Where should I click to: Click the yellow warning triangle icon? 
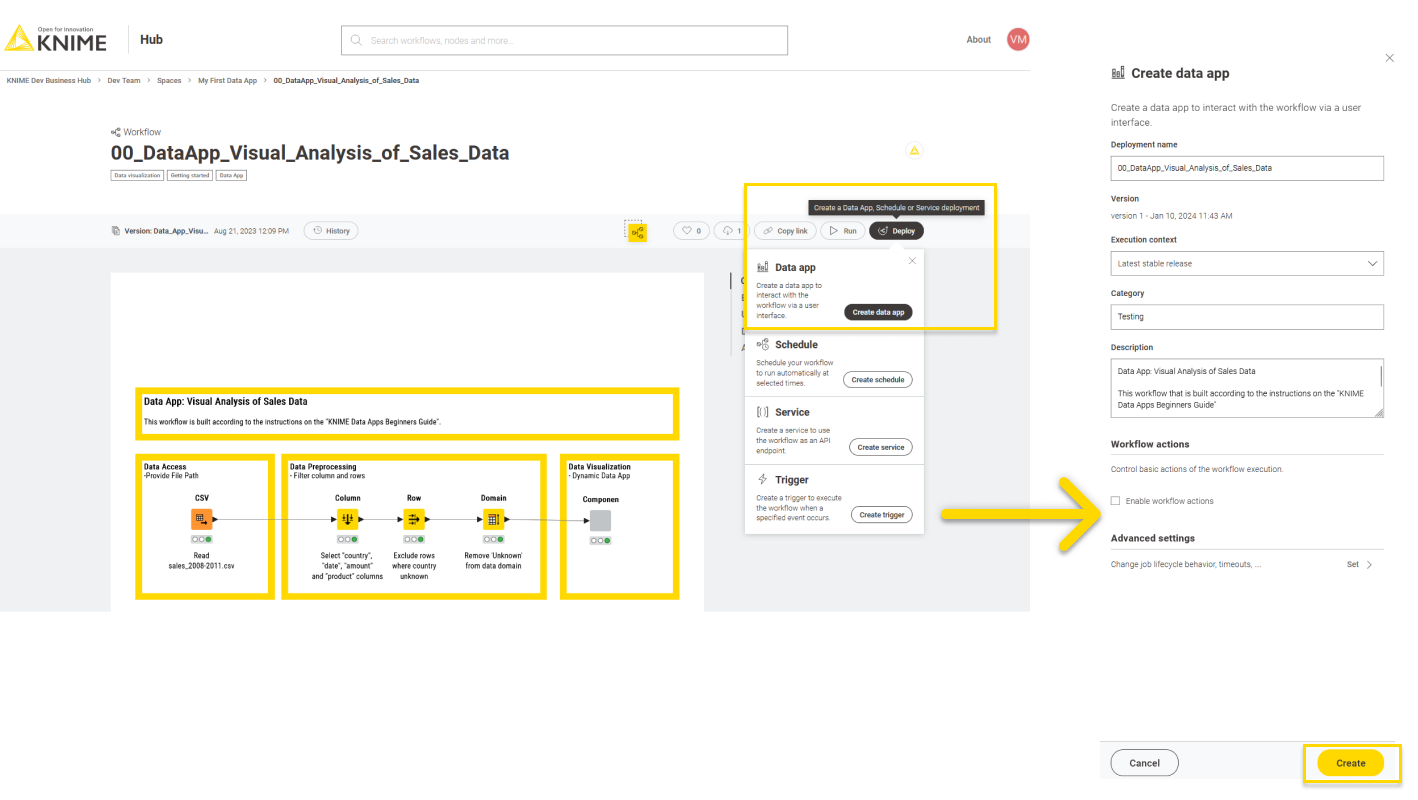click(x=913, y=151)
